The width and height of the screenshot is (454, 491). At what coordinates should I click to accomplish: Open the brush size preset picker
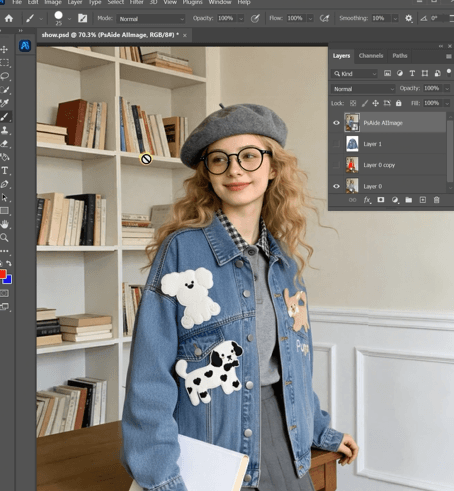point(69,19)
